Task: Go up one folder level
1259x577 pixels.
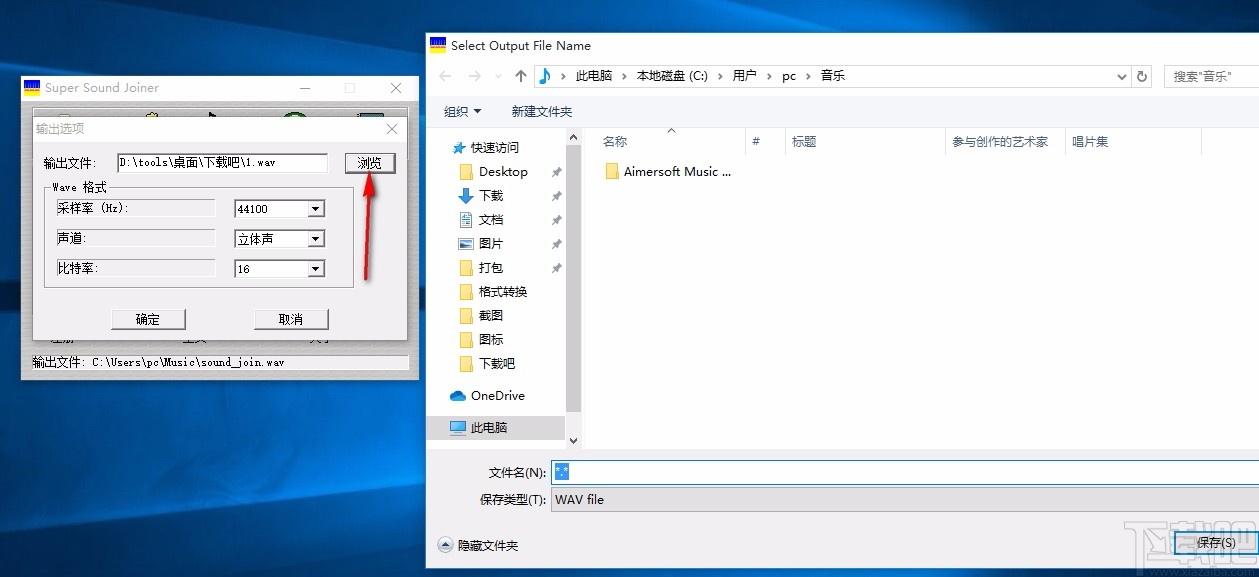Action: pyautogui.click(x=520, y=76)
